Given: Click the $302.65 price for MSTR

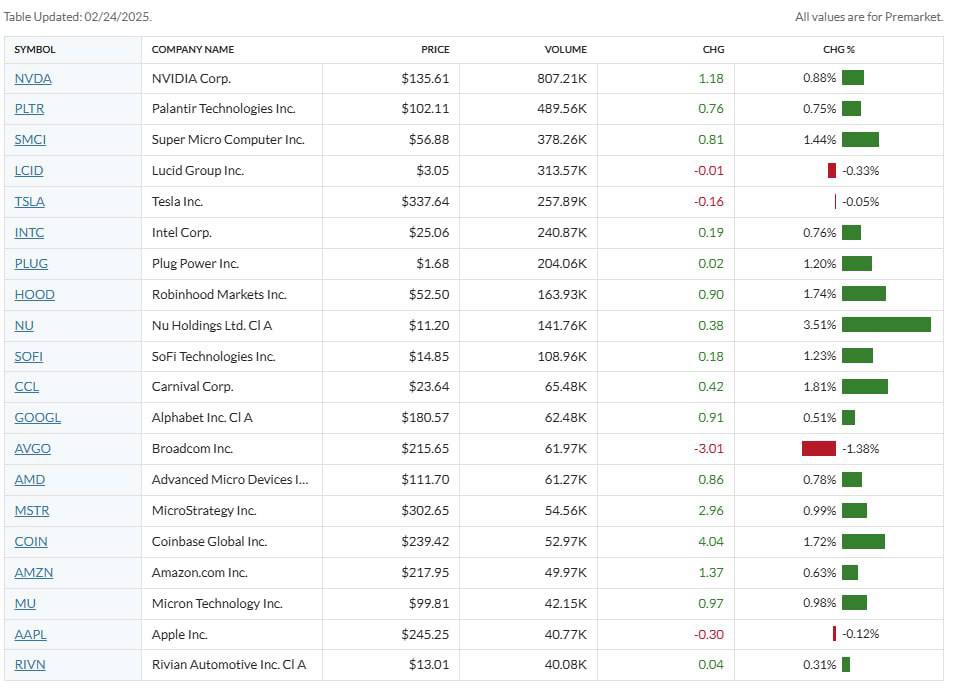Looking at the screenshot, I should click(425, 511).
